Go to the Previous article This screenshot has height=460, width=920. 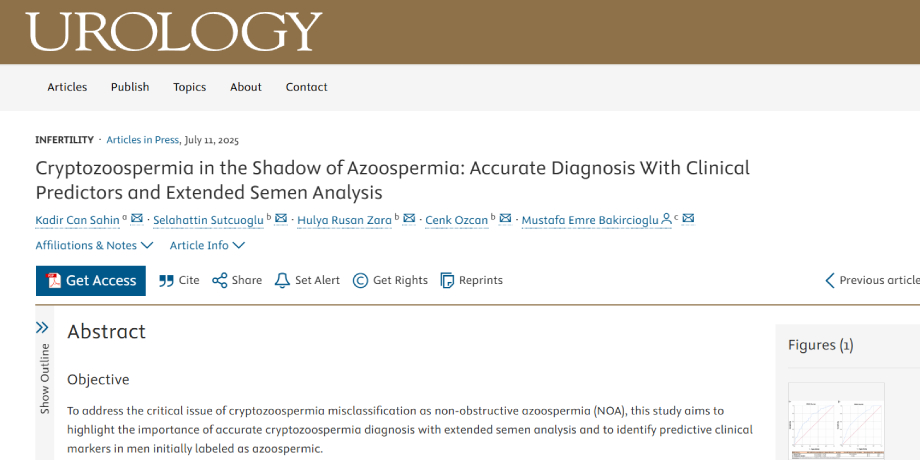tap(871, 281)
